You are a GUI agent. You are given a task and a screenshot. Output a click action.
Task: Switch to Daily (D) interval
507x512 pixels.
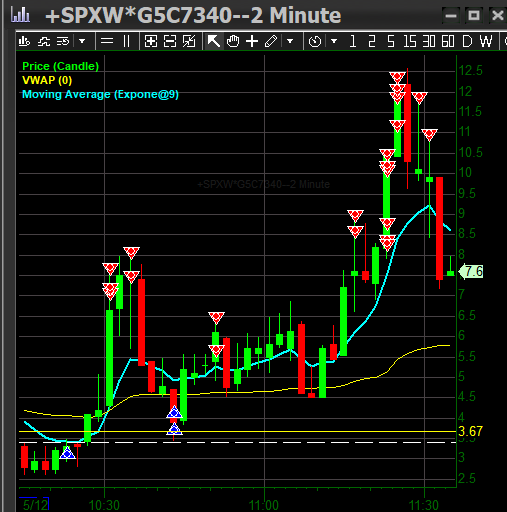coord(467,42)
